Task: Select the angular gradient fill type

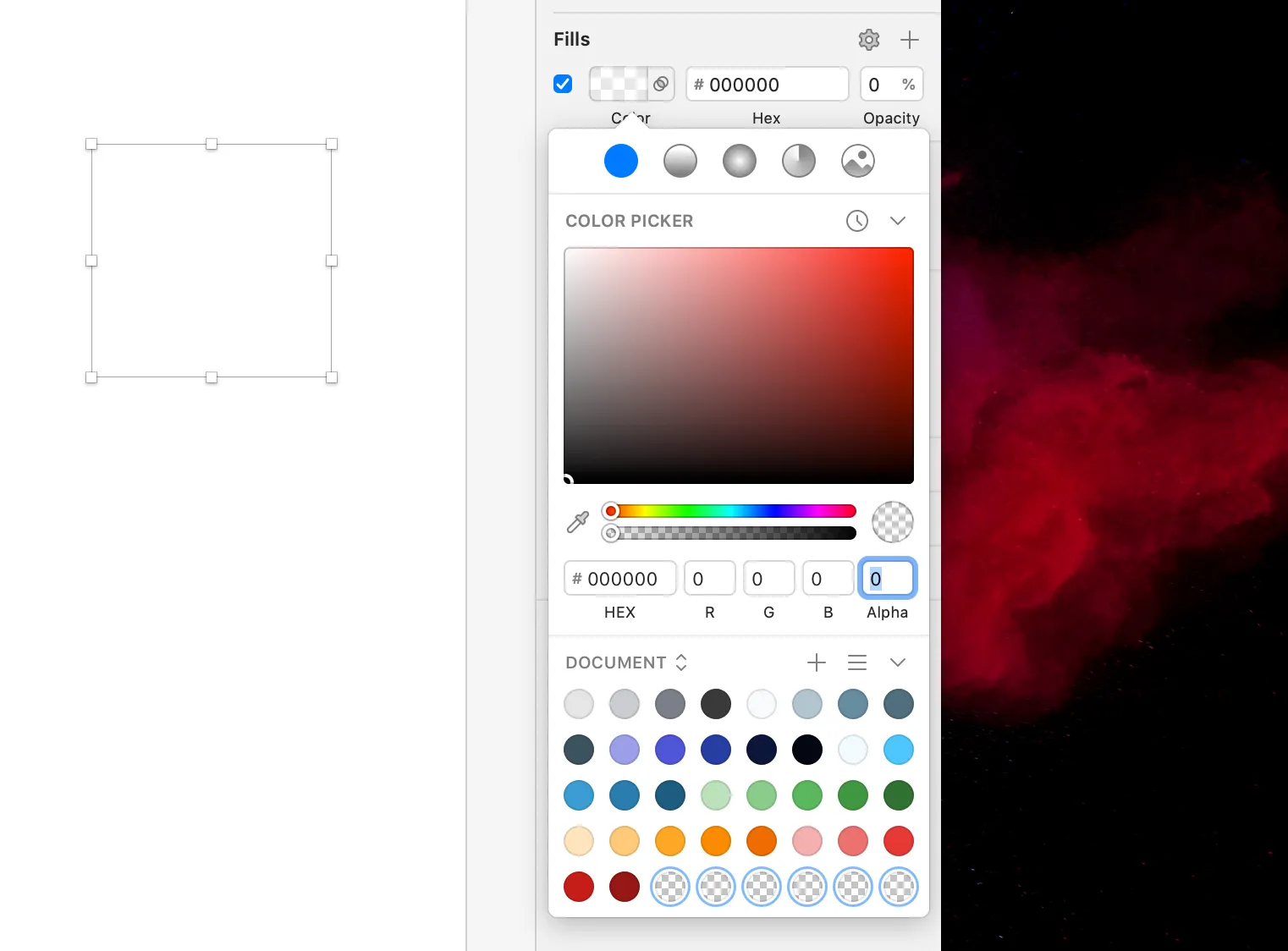Action: click(x=798, y=161)
